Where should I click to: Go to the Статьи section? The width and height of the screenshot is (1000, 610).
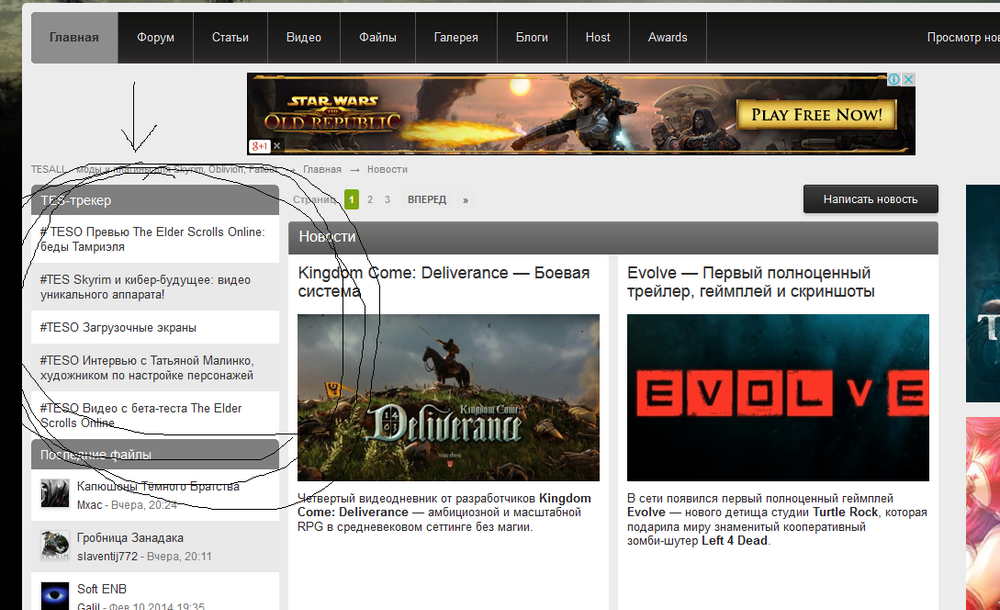[x=230, y=38]
